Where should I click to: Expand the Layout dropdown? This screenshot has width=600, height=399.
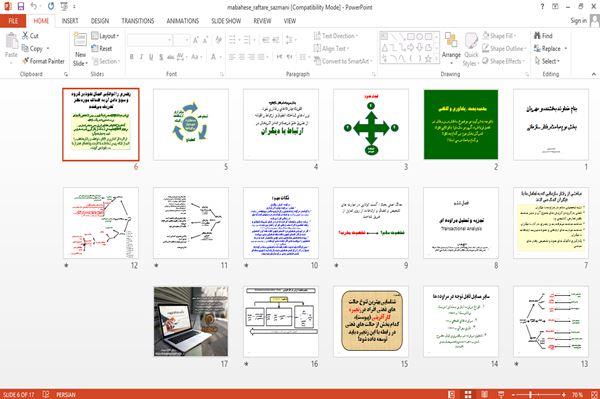point(105,36)
